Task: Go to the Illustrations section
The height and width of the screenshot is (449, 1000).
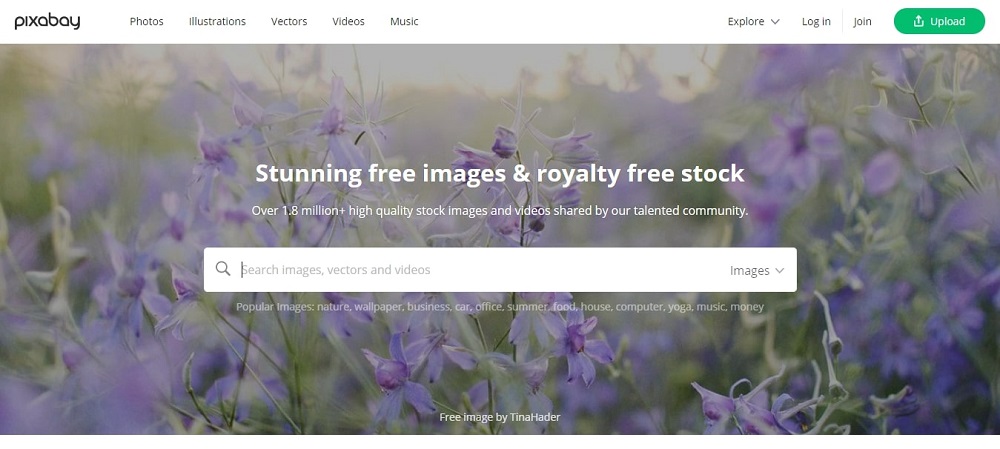Action: click(x=217, y=22)
